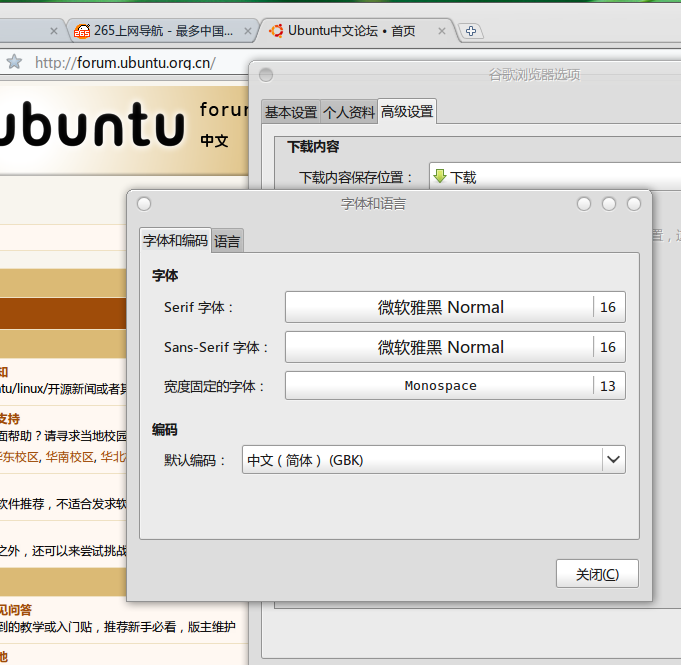Click the 字体 section heading
681x665 pixels.
165,275
